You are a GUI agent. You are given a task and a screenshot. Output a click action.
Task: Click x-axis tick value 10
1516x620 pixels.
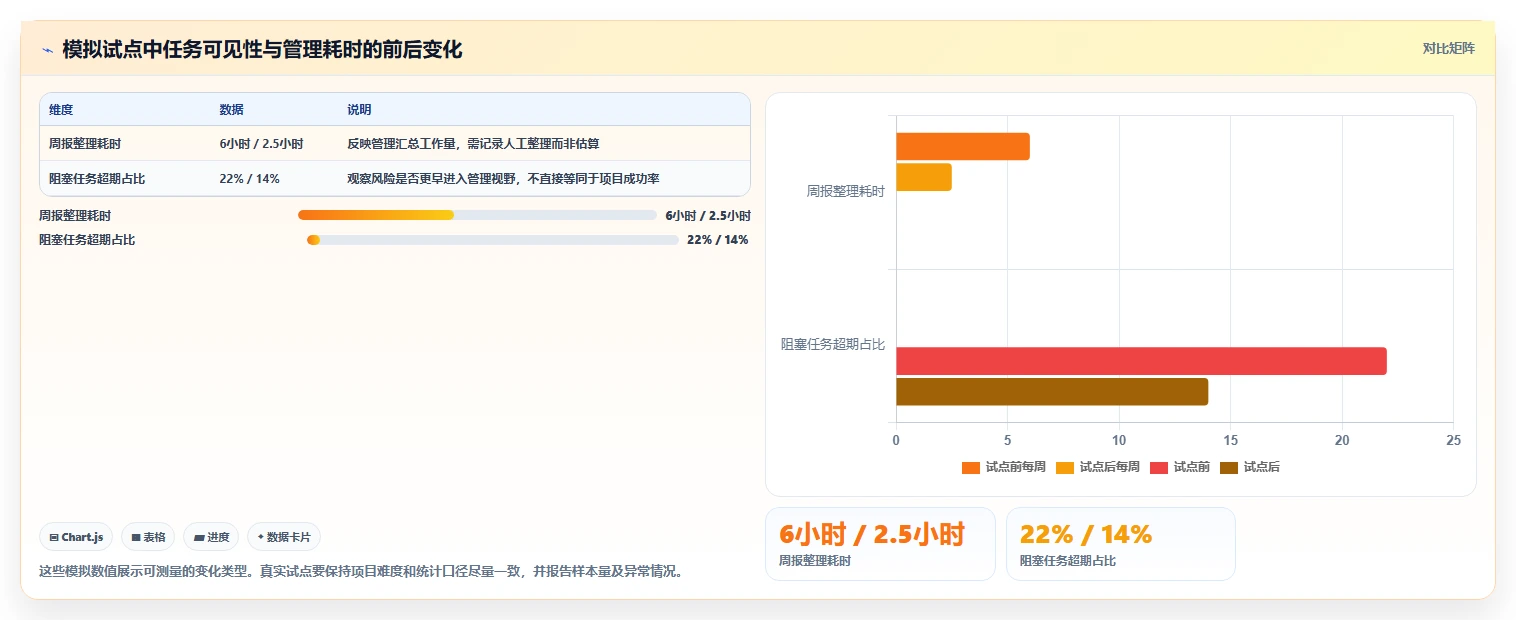(1119, 441)
